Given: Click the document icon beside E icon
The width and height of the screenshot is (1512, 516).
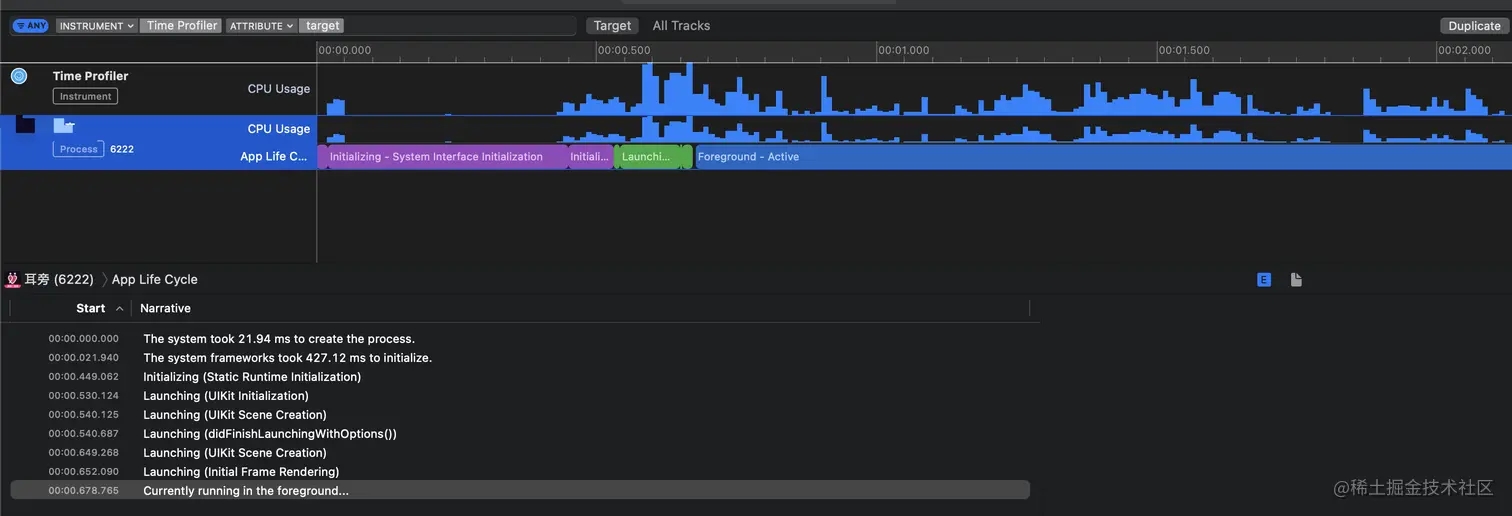Looking at the screenshot, I should point(1296,280).
